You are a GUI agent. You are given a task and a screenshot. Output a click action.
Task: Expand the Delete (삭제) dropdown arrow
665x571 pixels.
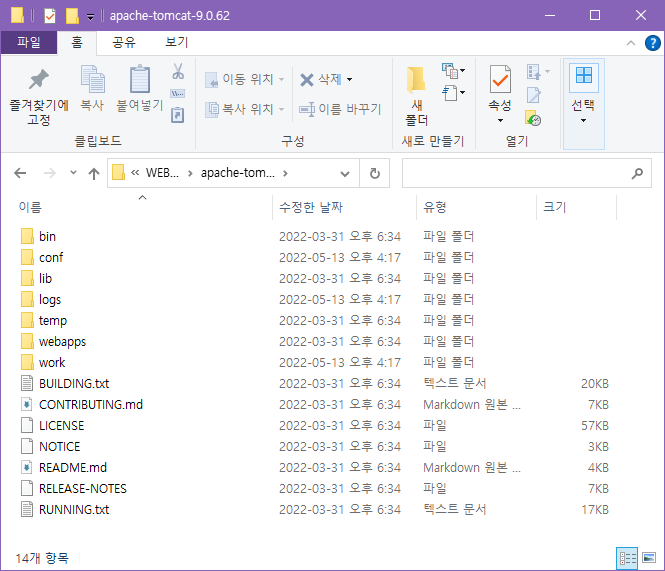(x=349, y=79)
